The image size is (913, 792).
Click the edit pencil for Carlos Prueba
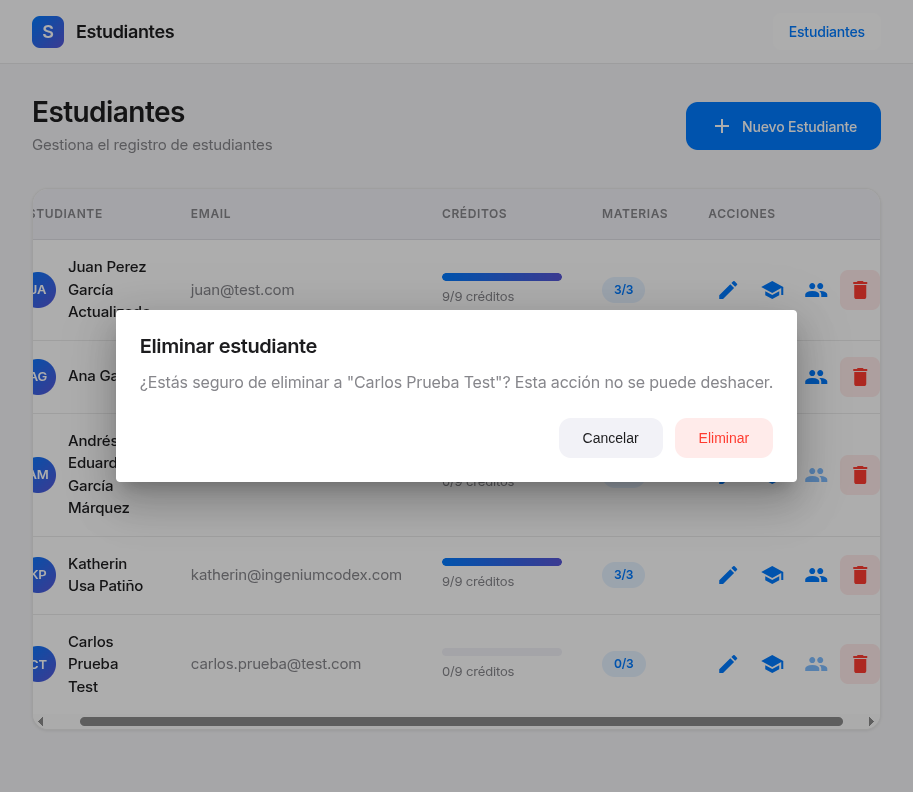click(728, 663)
